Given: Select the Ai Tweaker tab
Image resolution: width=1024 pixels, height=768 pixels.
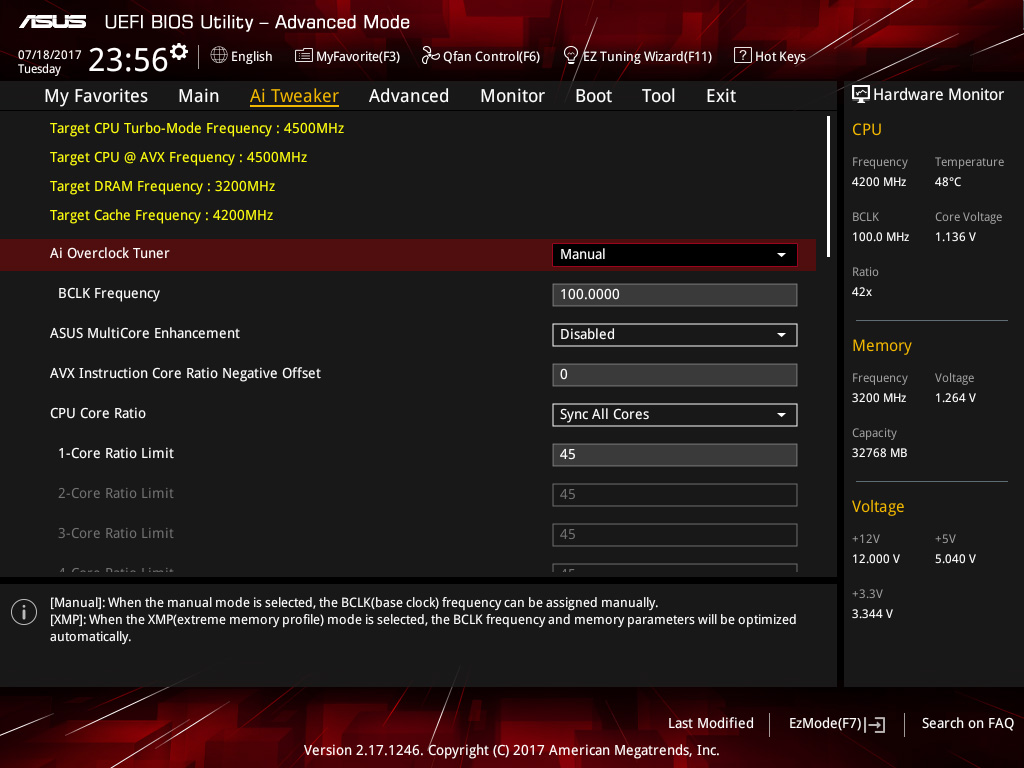Looking at the screenshot, I should pos(294,96).
